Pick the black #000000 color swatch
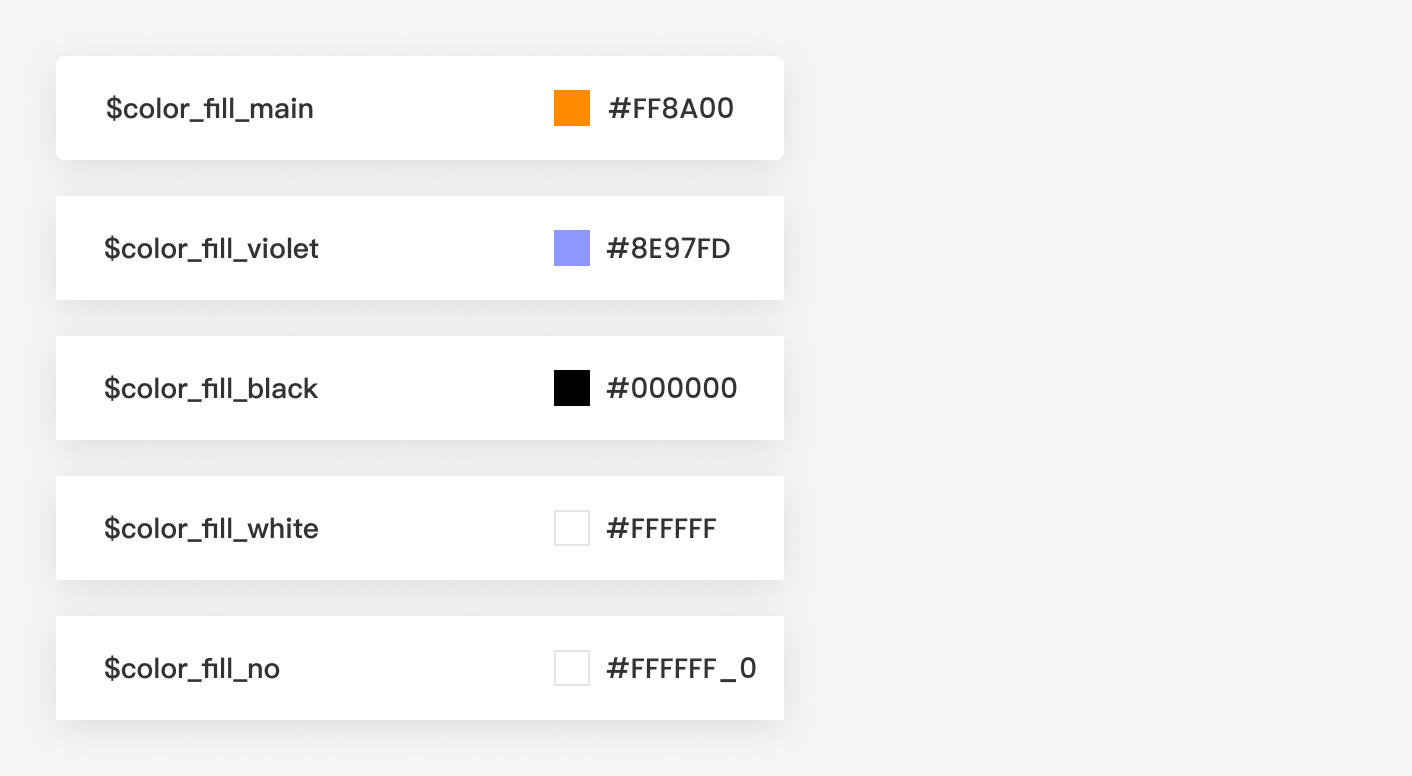 pyautogui.click(x=572, y=388)
